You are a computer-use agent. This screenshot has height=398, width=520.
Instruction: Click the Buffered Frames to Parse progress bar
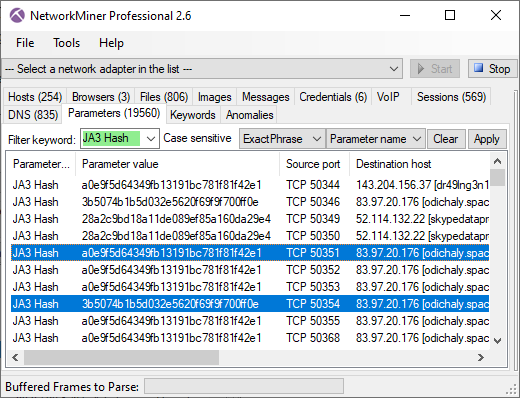pos(244,386)
